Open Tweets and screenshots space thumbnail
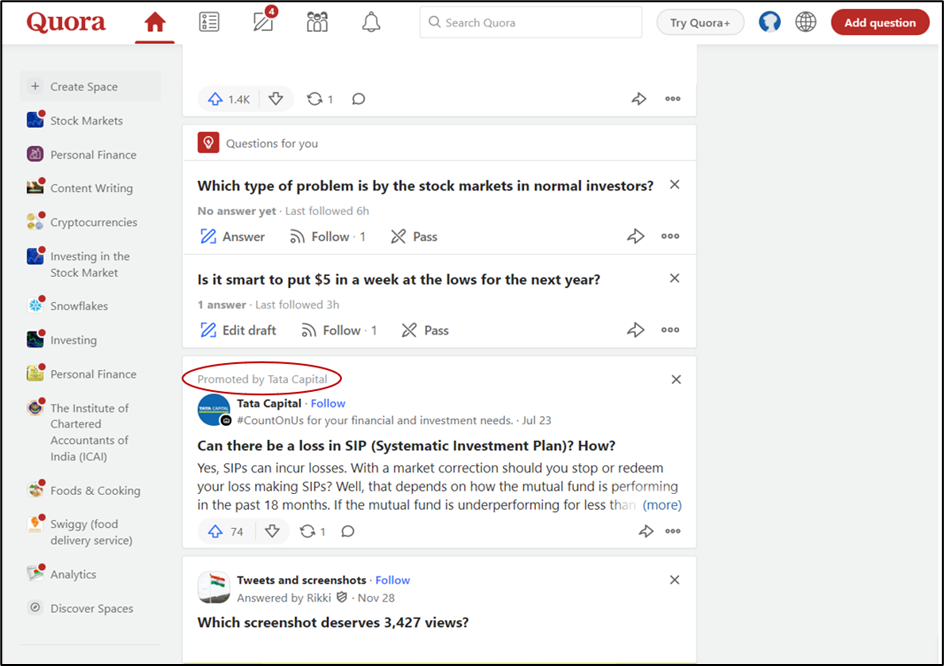The height and width of the screenshot is (666, 944). [214, 588]
